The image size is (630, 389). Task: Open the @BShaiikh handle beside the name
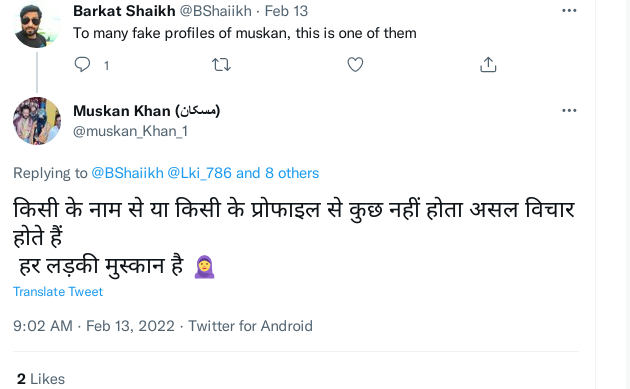click(x=215, y=11)
